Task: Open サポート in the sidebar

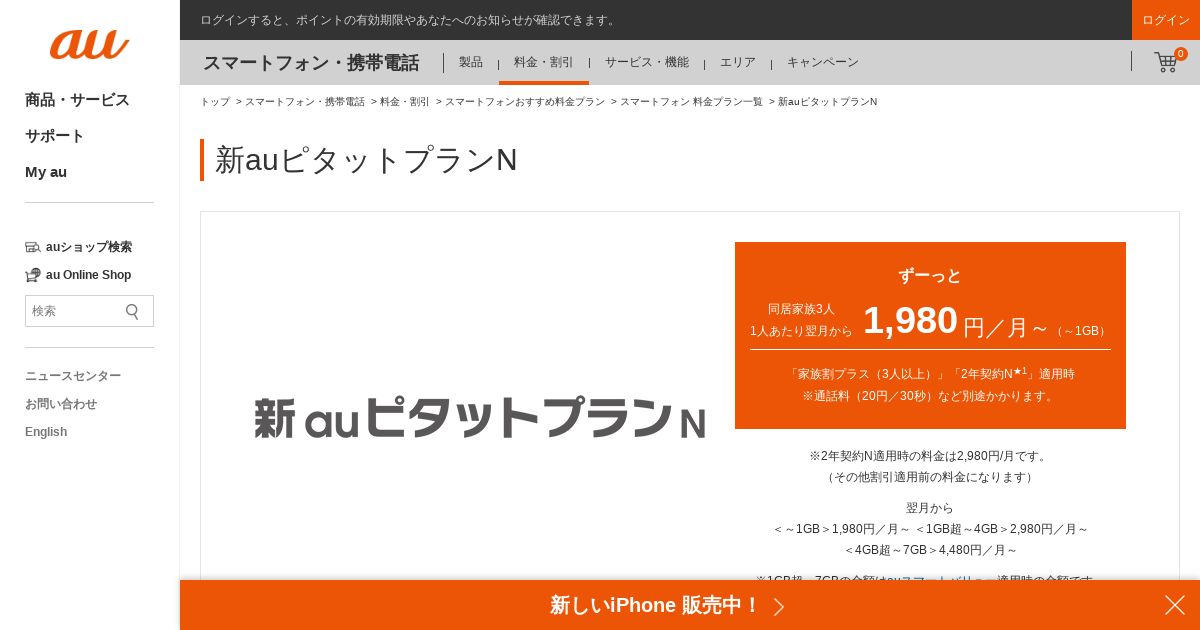Action: 55,136
